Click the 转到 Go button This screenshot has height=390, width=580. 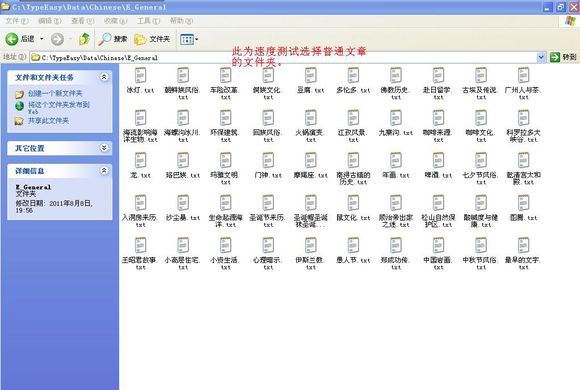(x=563, y=57)
